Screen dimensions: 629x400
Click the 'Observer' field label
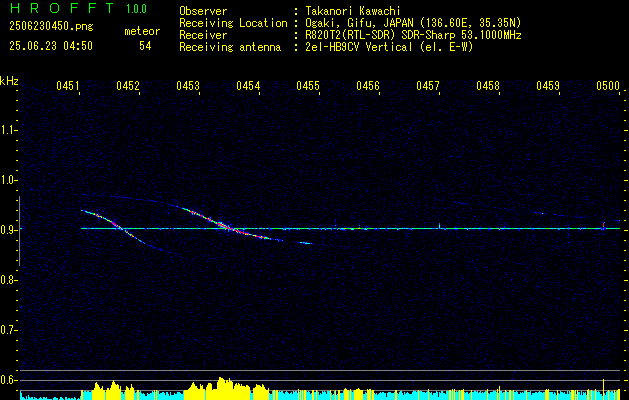pyautogui.click(x=203, y=11)
